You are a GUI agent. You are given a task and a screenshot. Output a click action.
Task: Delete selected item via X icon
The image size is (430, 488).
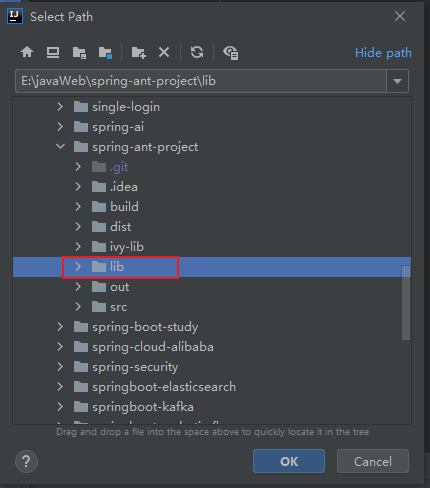164,52
